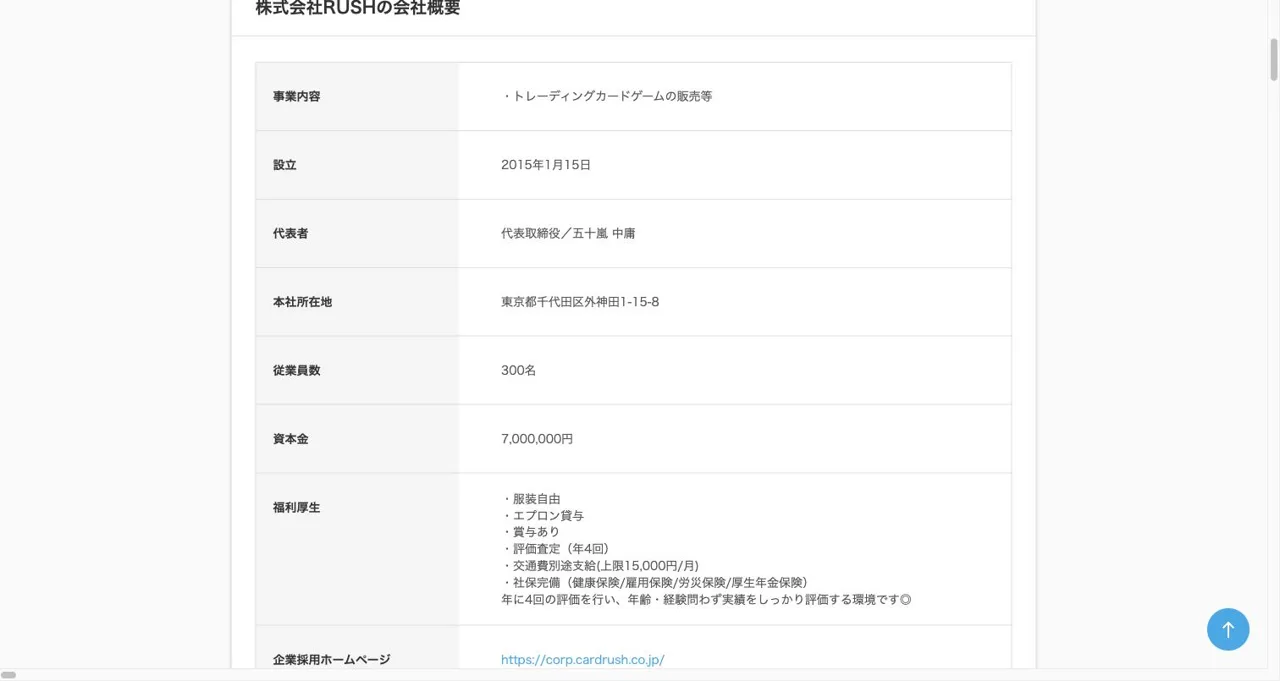Click the horizontal scrollbar thumb
This screenshot has height=681, width=1280.
[x=8, y=675]
